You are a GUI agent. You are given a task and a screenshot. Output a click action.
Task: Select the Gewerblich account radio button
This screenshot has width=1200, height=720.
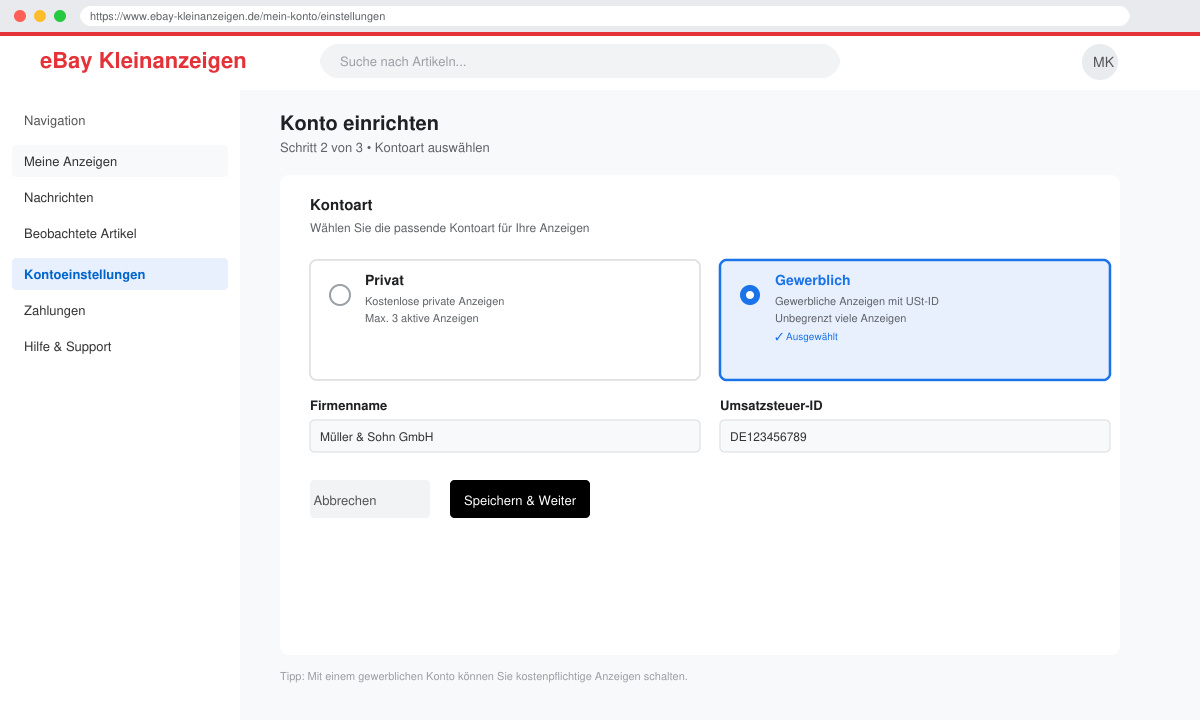point(750,295)
